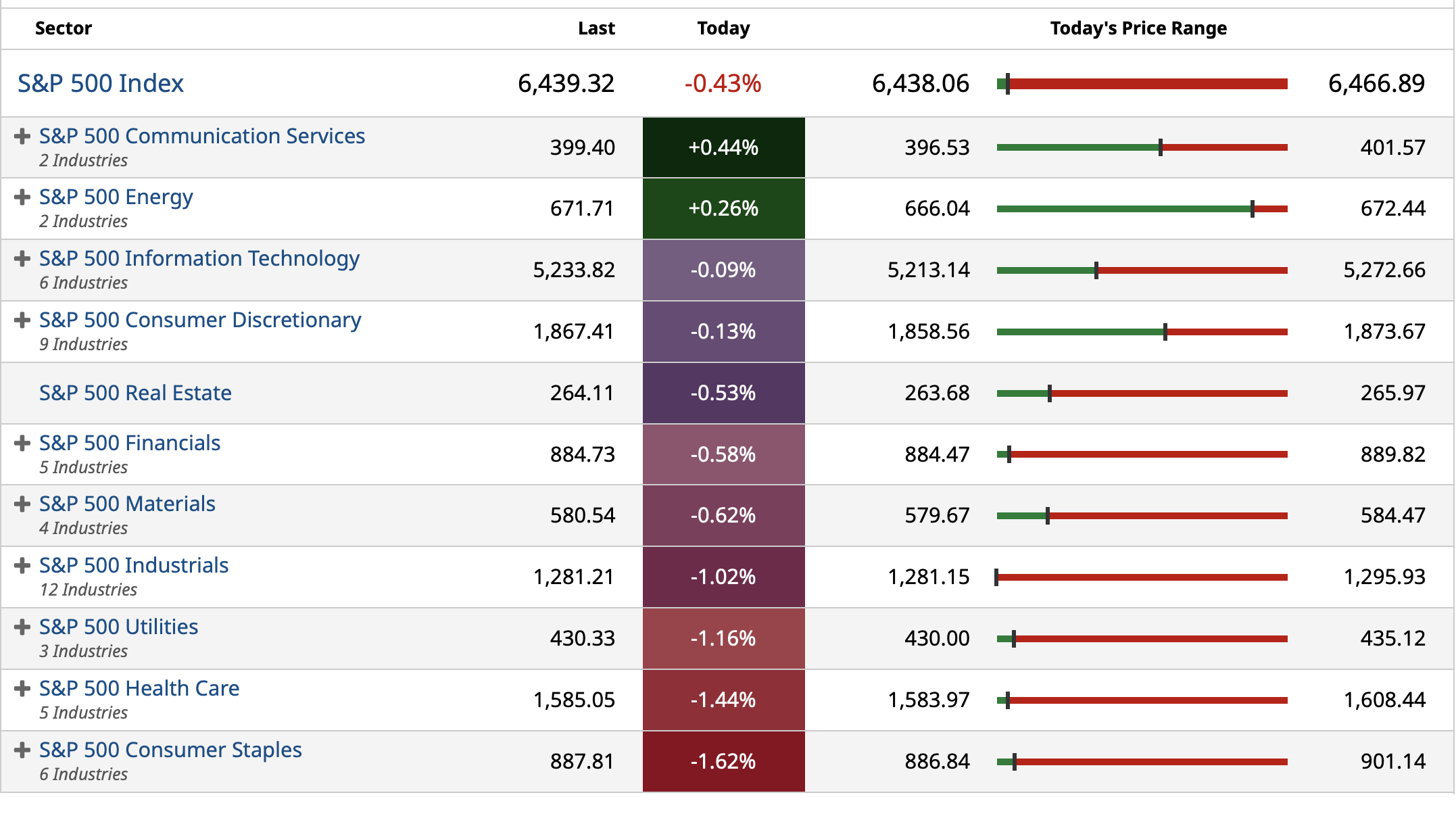This screenshot has height=818, width=1456.
Task: Click the plus icon beside Consumer Staples
Action: coord(22,750)
